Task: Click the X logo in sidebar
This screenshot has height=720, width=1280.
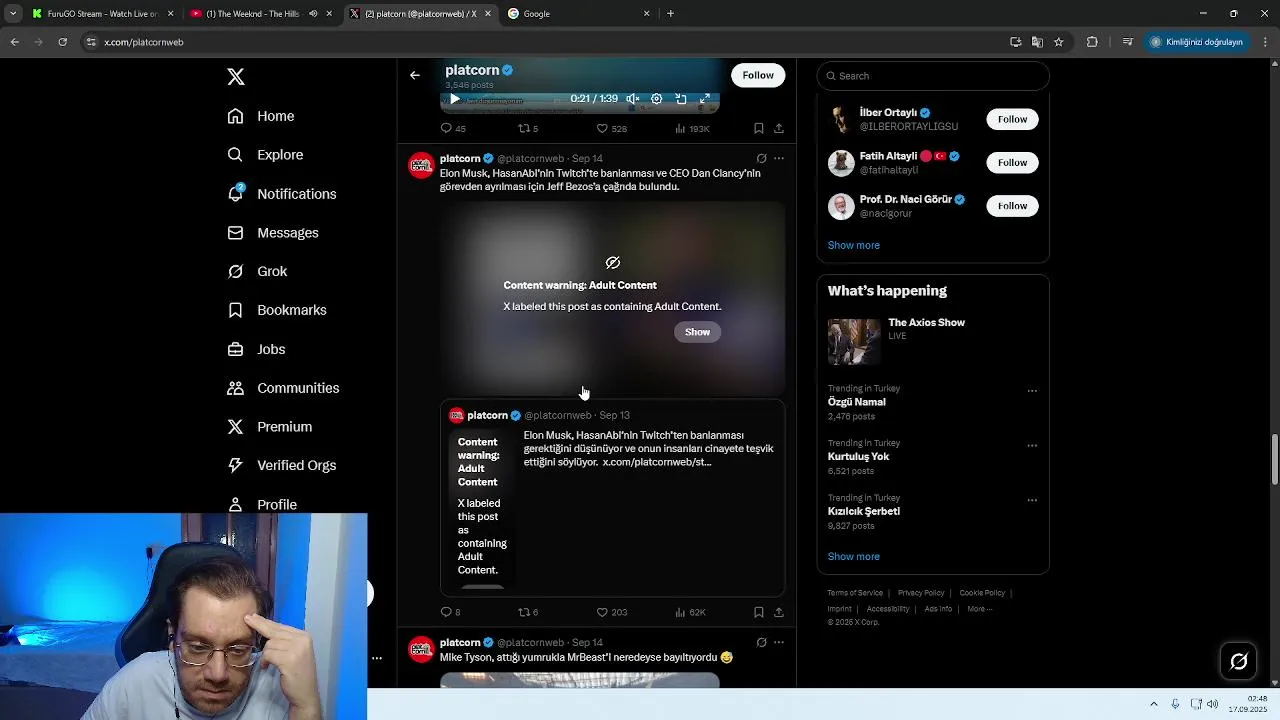Action: [x=236, y=77]
